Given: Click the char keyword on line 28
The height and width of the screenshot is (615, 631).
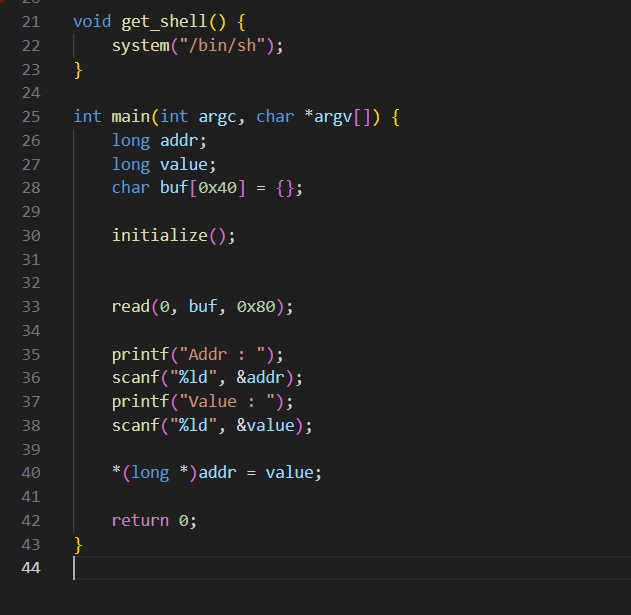Looking at the screenshot, I should click(x=131, y=188).
